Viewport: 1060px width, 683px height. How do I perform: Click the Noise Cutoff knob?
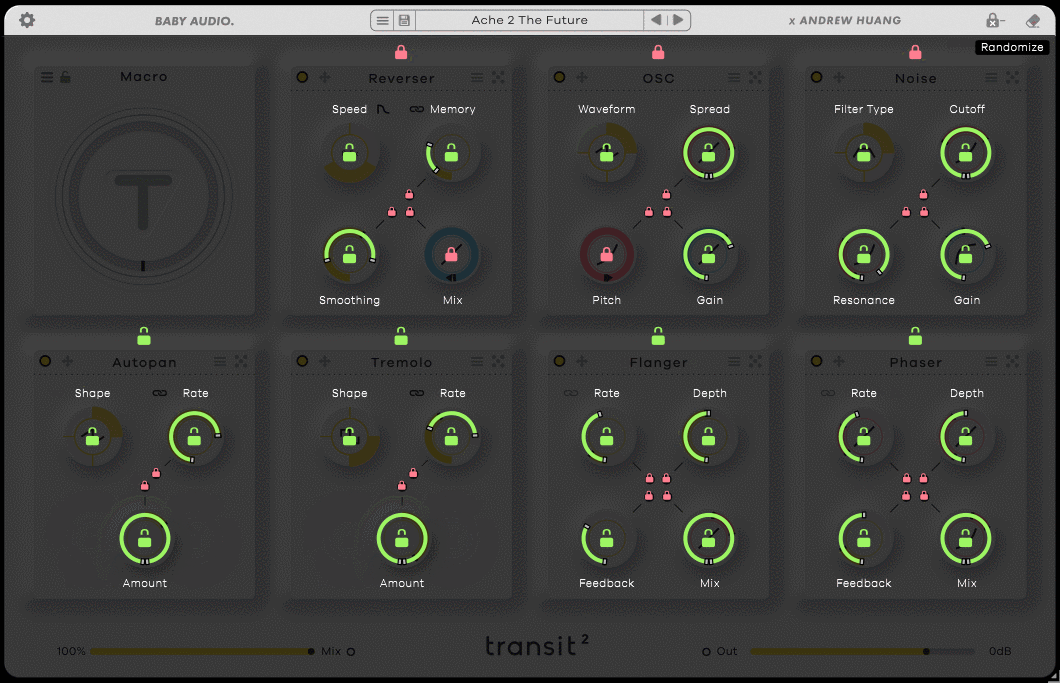965,154
